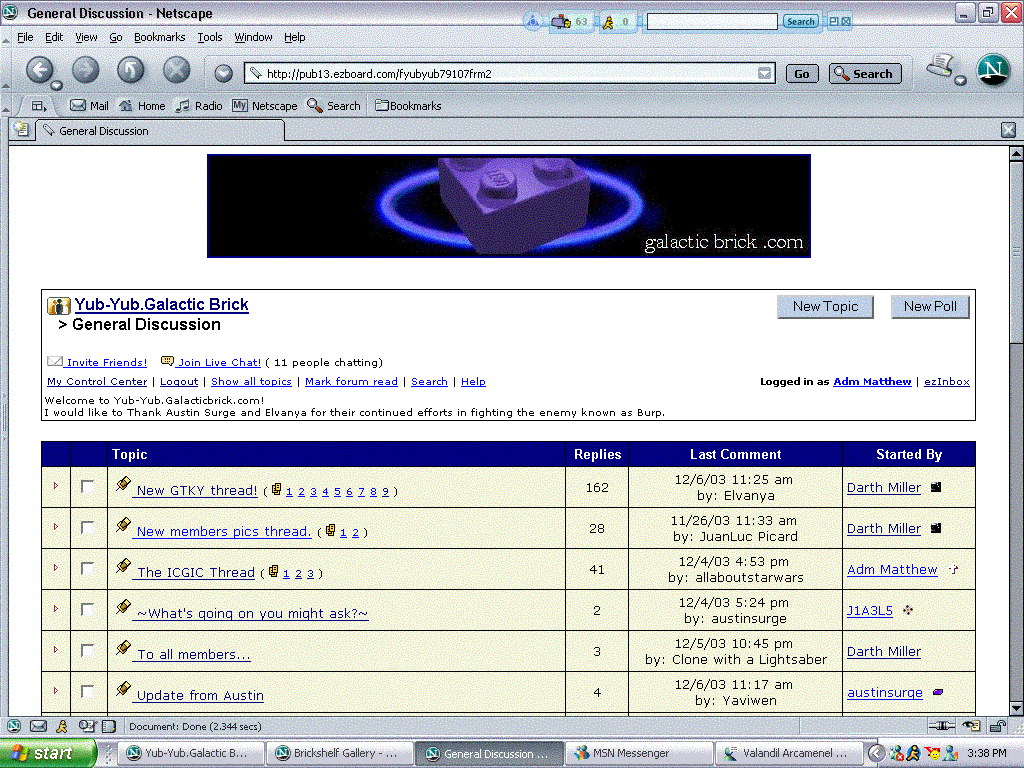Click the Back navigation arrow

point(39,71)
